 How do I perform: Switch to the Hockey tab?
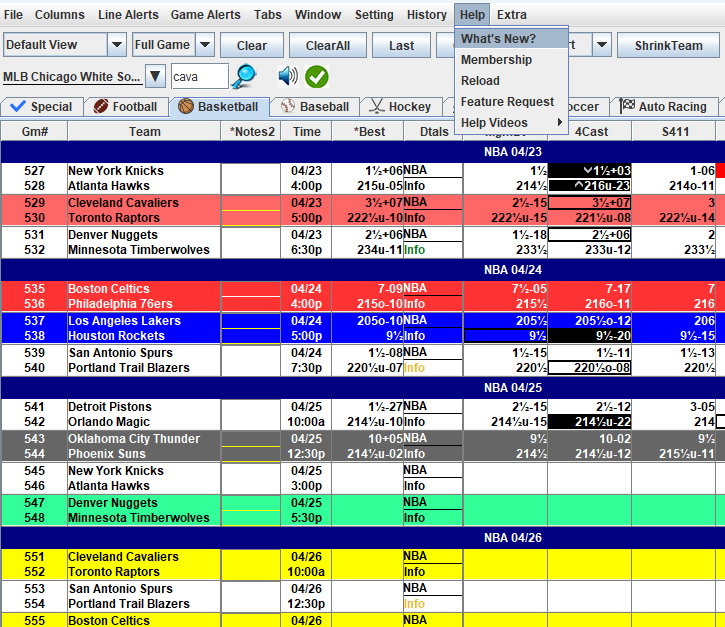pos(401,107)
